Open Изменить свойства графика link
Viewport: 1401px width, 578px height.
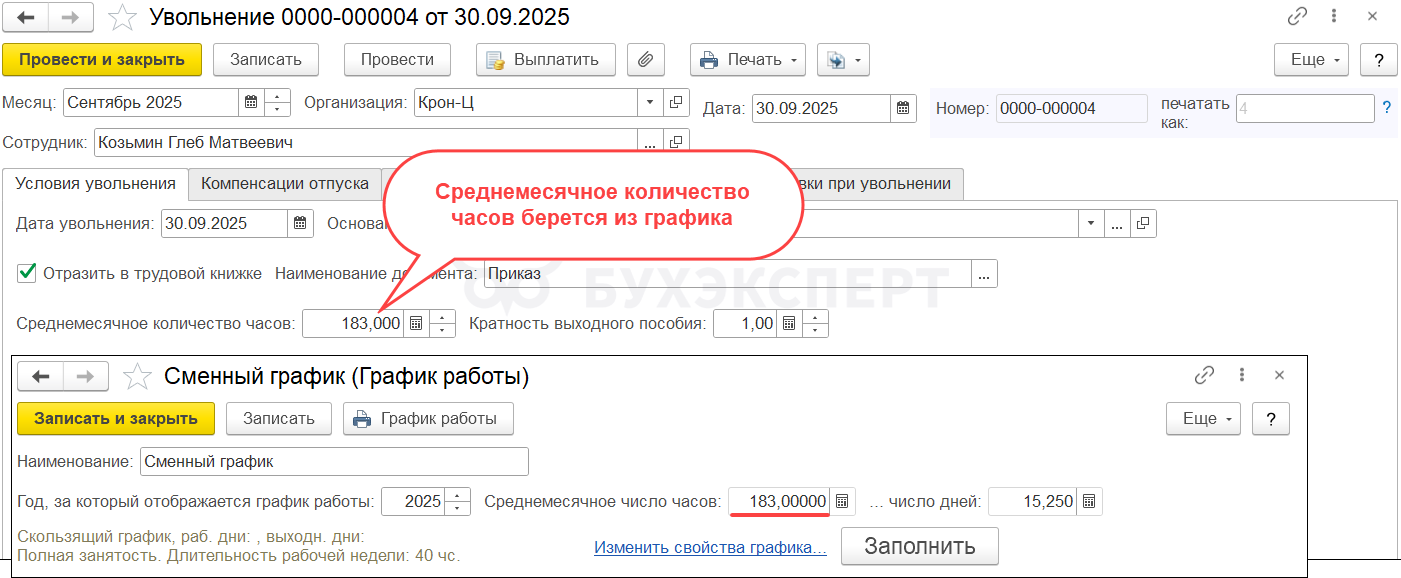click(710, 548)
